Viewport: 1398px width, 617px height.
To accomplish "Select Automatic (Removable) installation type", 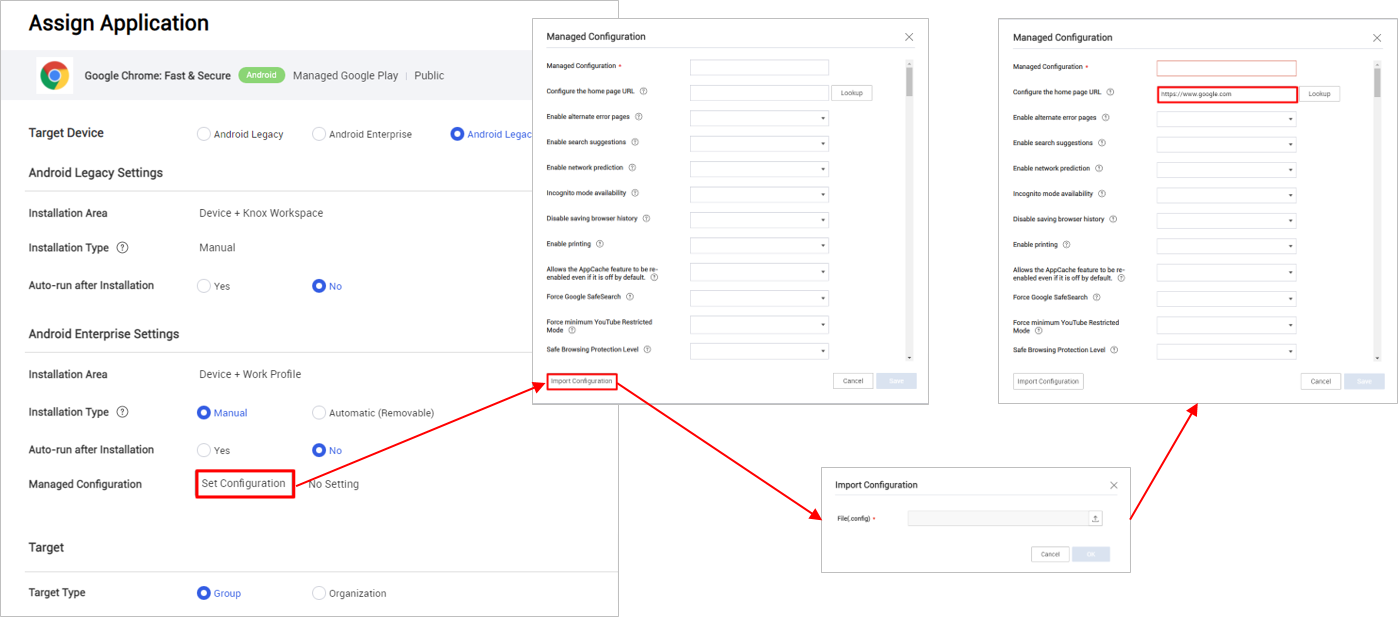I will click(x=318, y=412).
